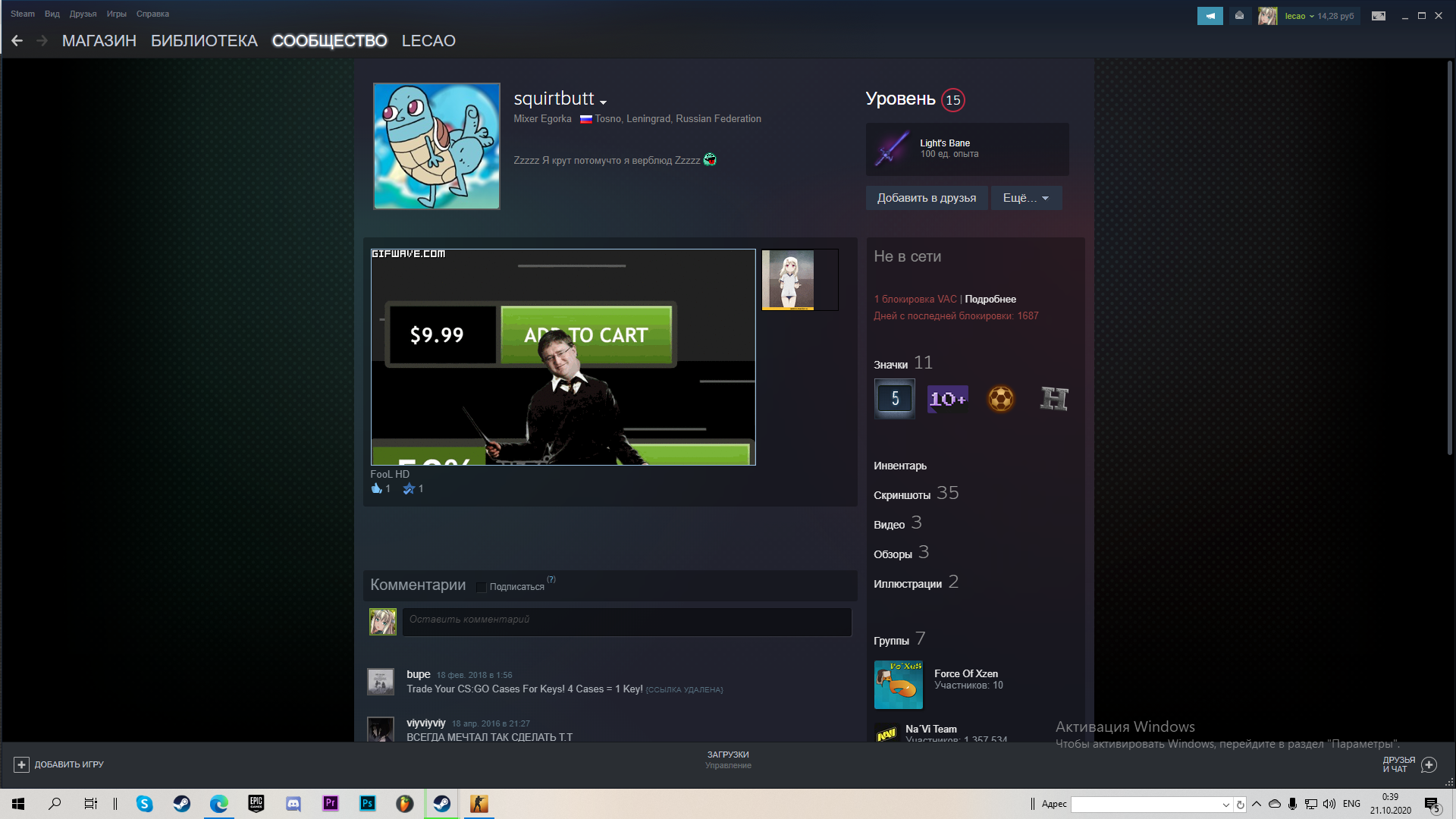Viewport: 1456px width, 819px height.
Task: Open Microsoft Edge from the taskbar
Action: tap(219, 804)
